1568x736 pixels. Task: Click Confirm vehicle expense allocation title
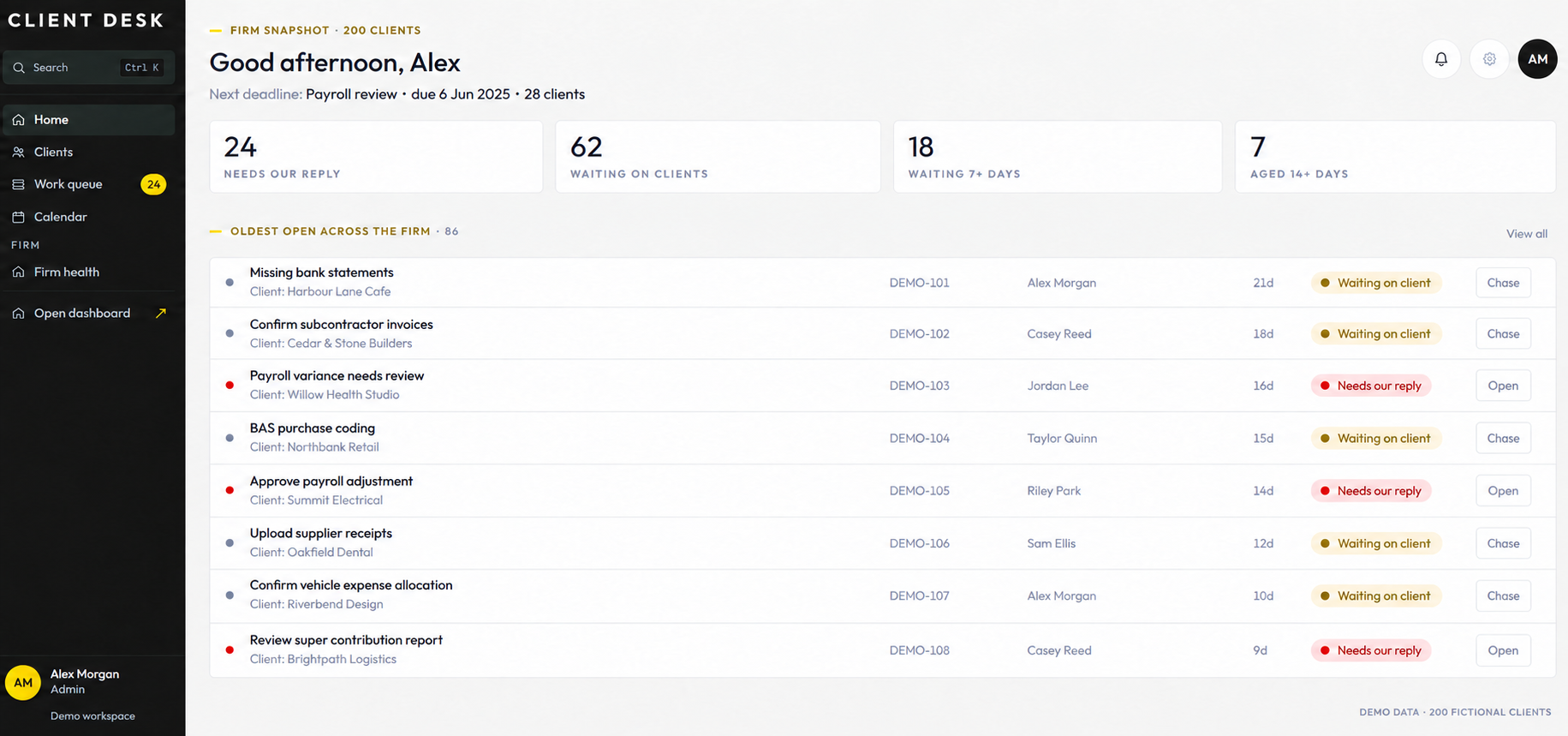coord(351,585)
